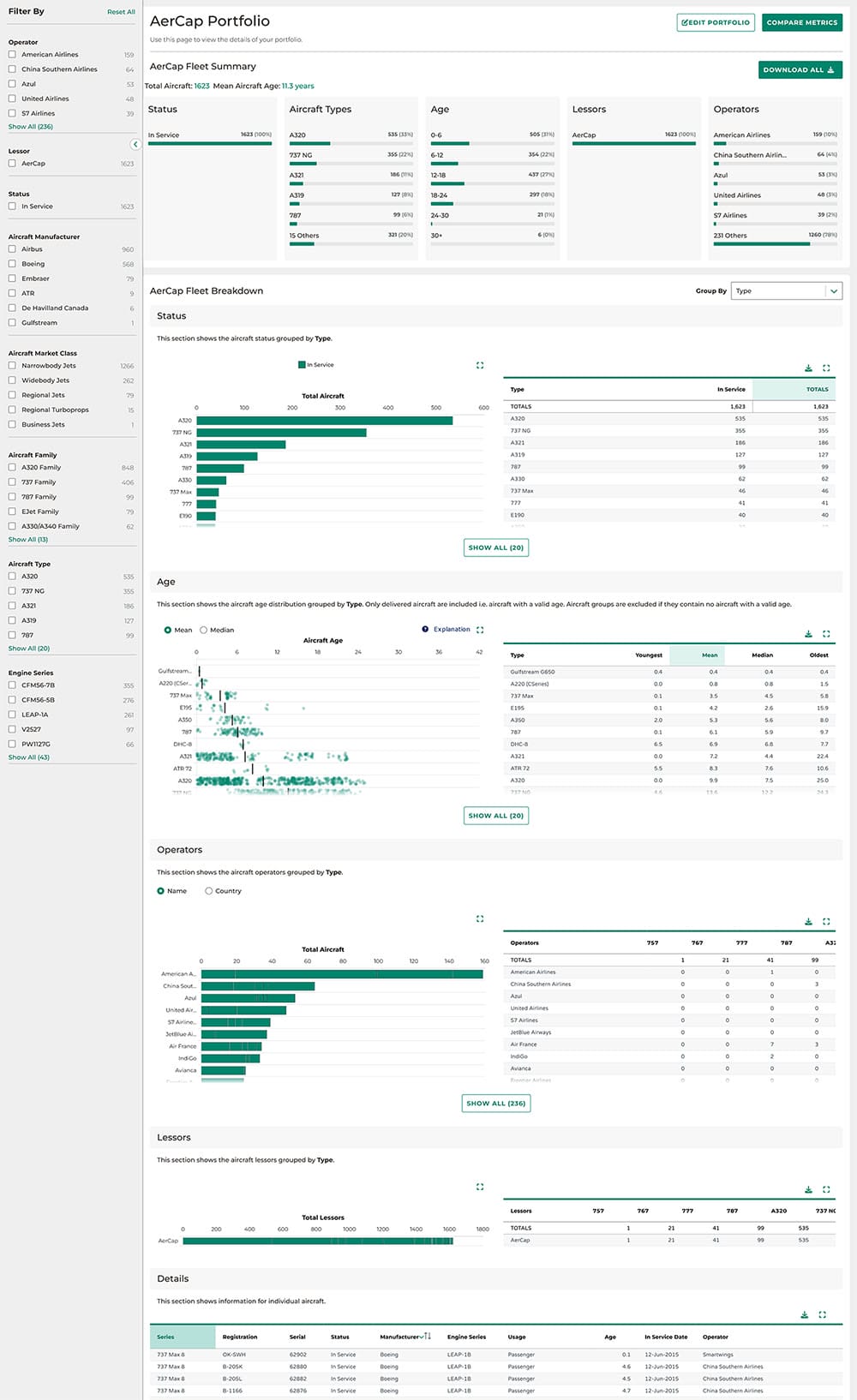Expand Show All (43) engine series
857x1400 pixels.
point(29,757)
